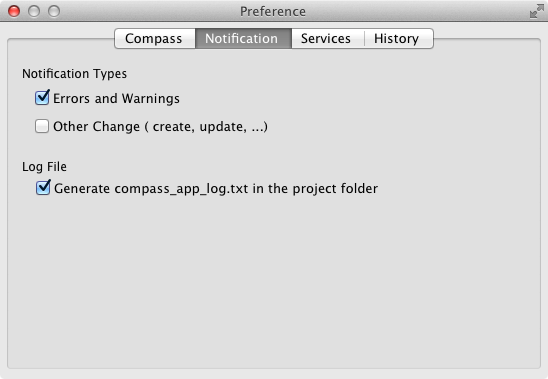Image resolution: width=548 pixels, height=379 pixels.
Task: Click the 'Generate compass_app_log.txt in the project folder' text
Action: [216, 189]
